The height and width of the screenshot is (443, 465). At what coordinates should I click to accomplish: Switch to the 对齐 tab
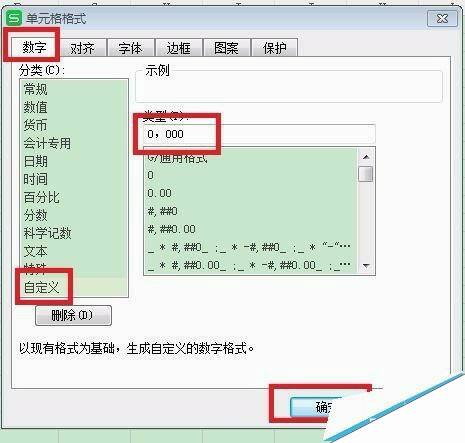(x=82, y=48)
